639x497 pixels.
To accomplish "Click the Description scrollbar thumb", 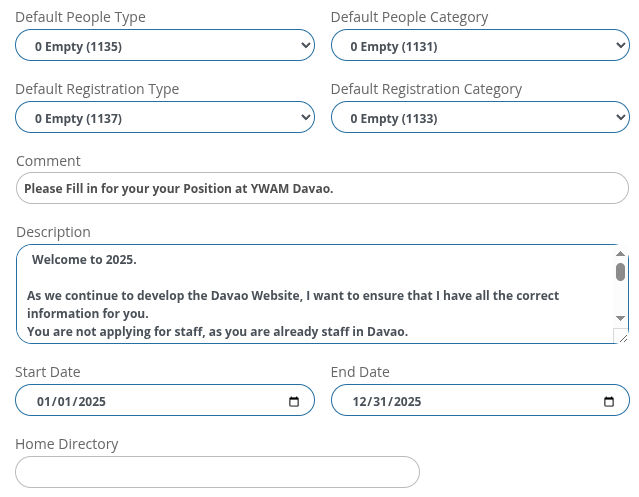I will 620,272.
